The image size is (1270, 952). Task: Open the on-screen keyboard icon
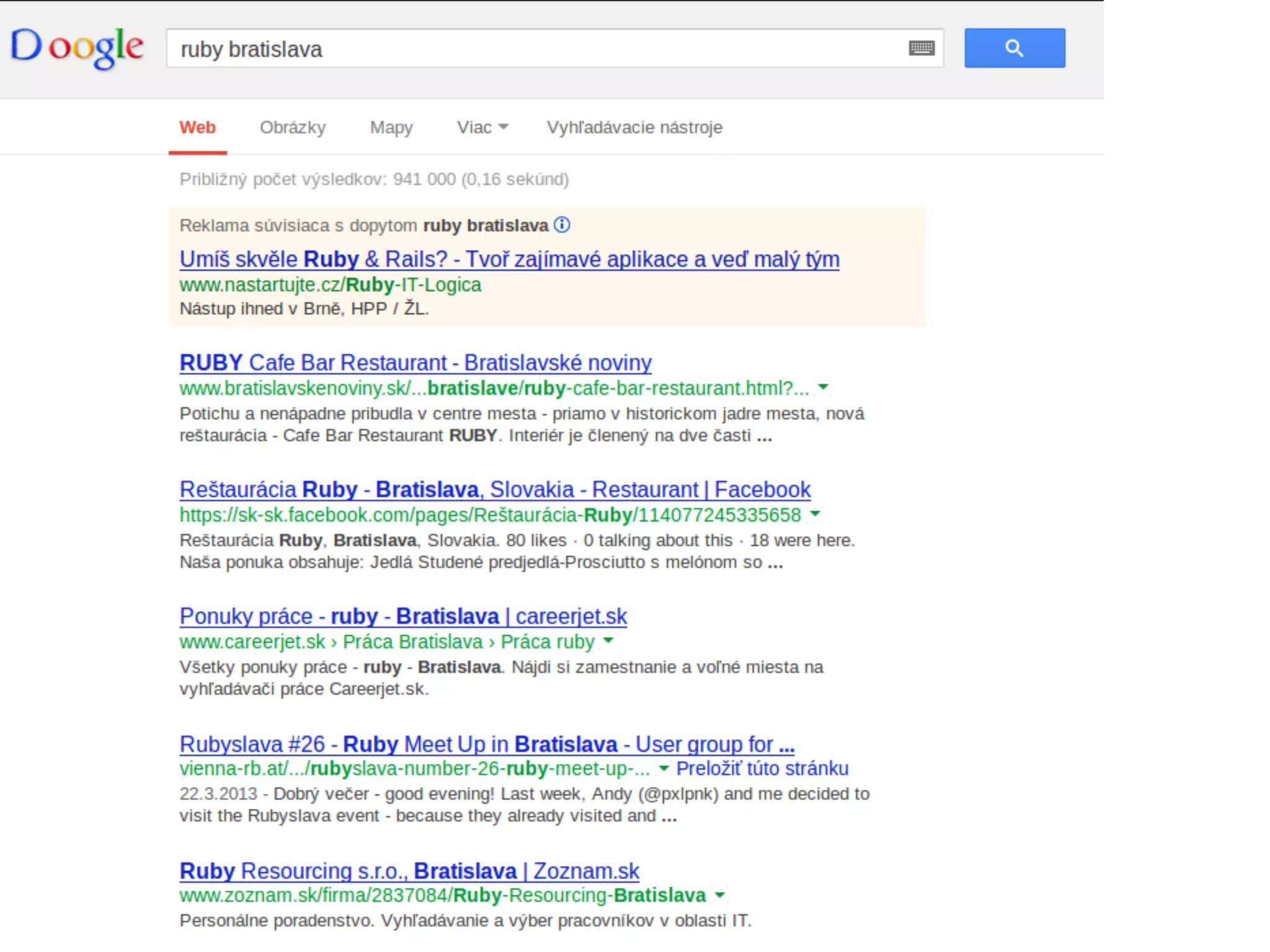[921, 48]
